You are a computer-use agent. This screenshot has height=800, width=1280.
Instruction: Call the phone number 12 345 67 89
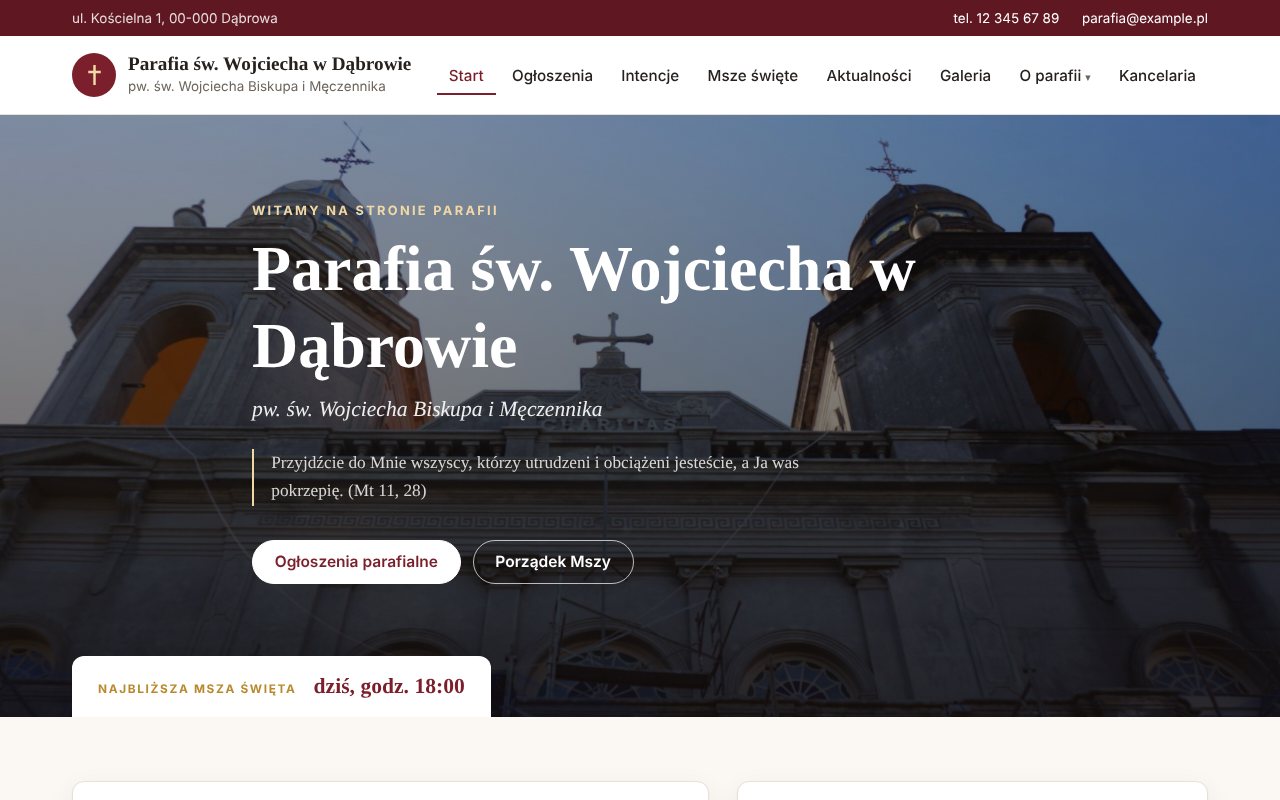pyautogui.click(x=1006, y=18)
